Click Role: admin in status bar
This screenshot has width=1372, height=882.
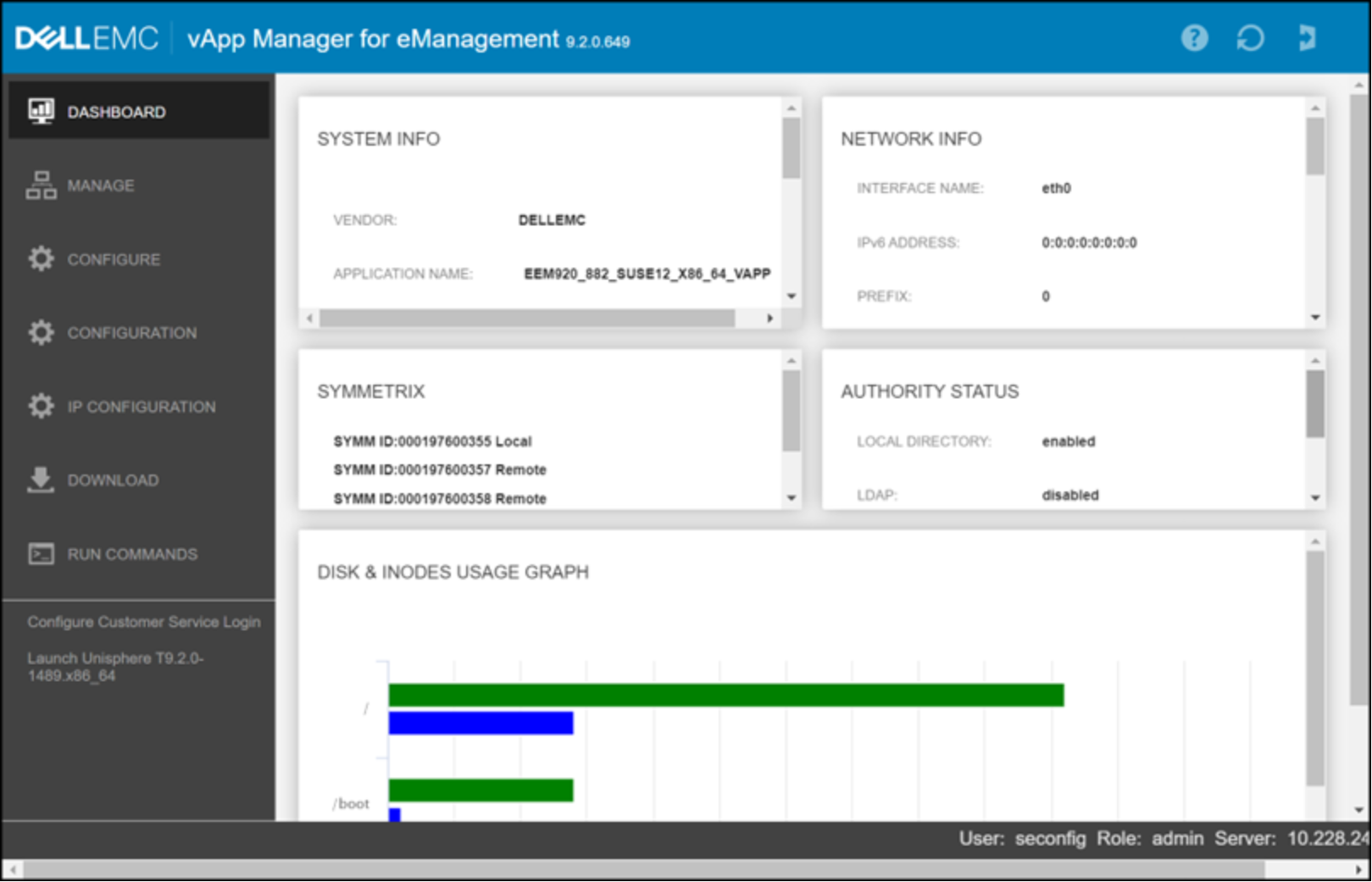(x=1150, y=838)
